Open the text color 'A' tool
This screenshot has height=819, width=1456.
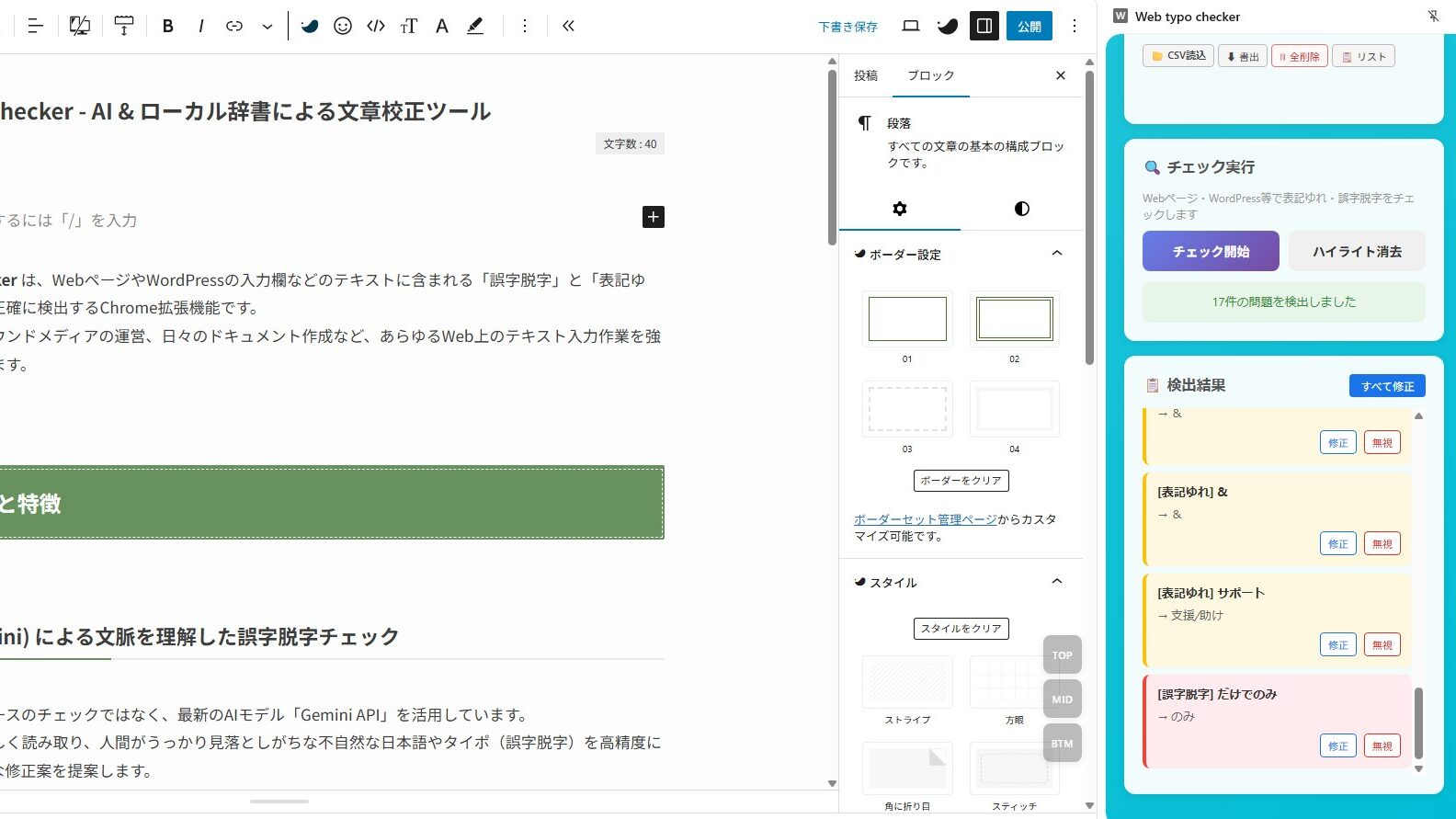point(442,26)
